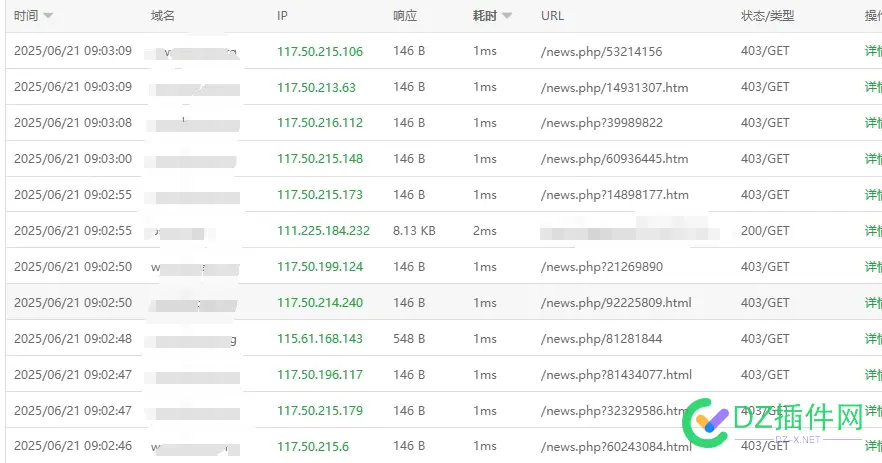
Task: Select URL text /news.php/14931307.htm
Action: coord(614,87)
